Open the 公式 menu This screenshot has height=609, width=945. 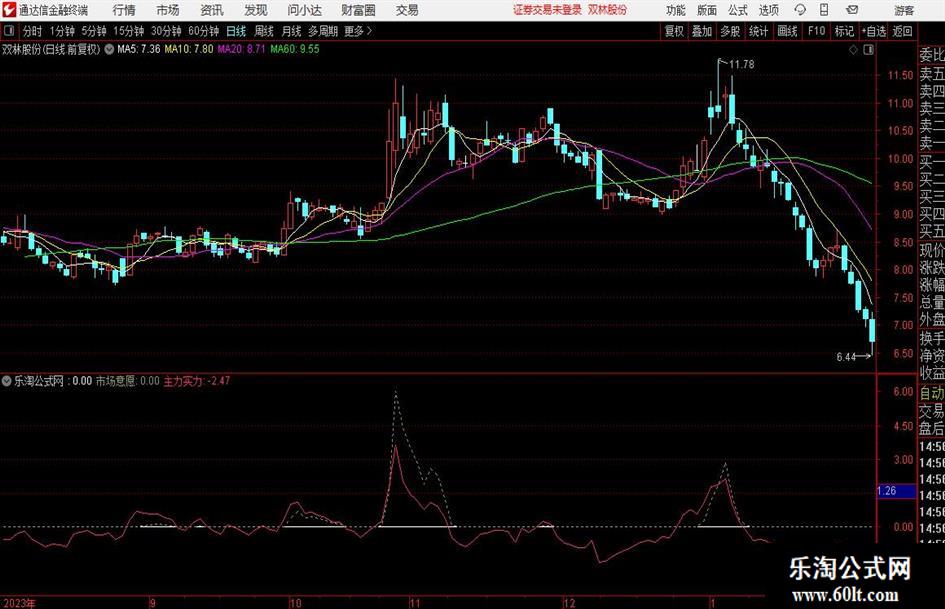tap(738, 10)
